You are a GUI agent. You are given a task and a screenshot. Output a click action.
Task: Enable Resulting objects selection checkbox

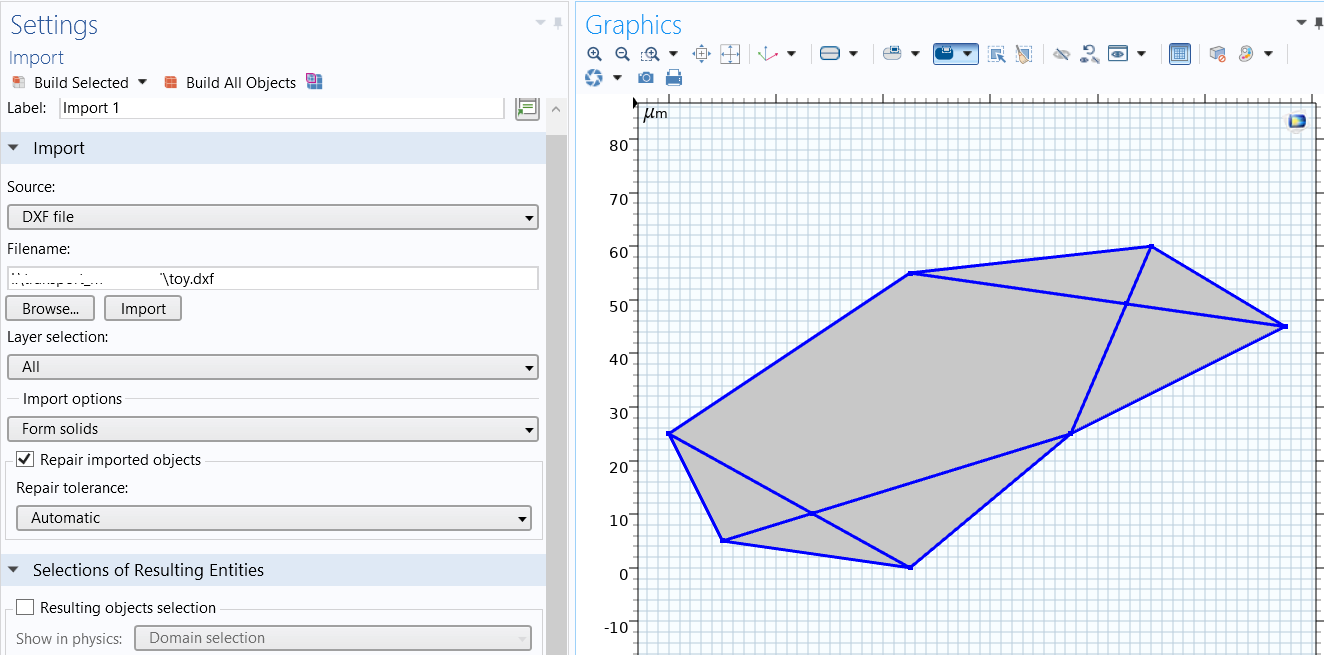tap(26, 608)
